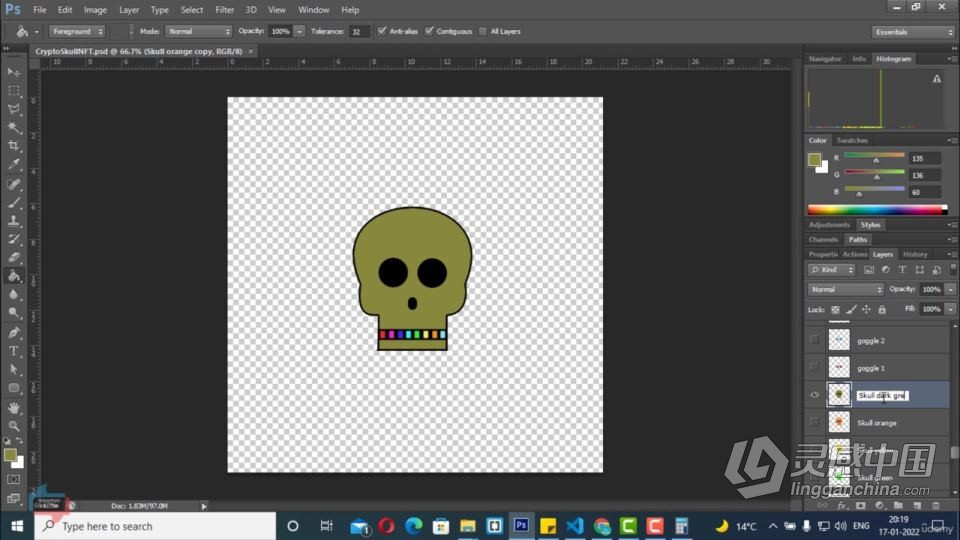Viewport: 960px width, 540px height.
Task: Open the Essentials workspace dropdown
Action: (913, 32)
